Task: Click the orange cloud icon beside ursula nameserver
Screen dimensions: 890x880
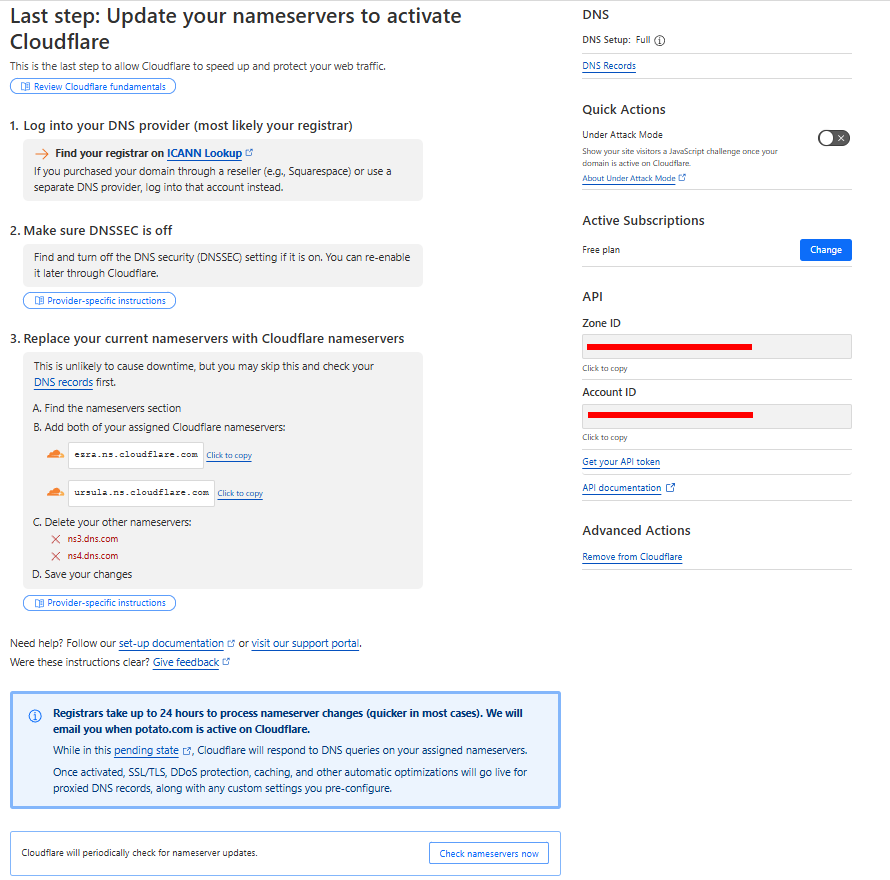Action: [x=55, y=492]
